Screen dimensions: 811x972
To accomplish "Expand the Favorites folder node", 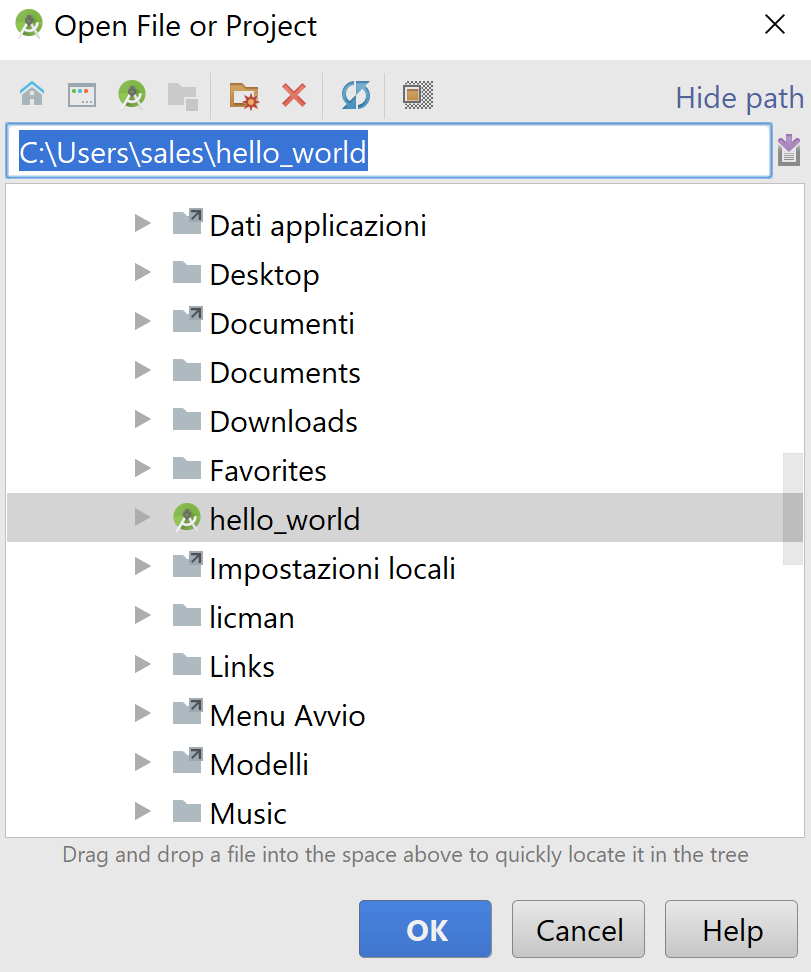I will coord(143,468).
